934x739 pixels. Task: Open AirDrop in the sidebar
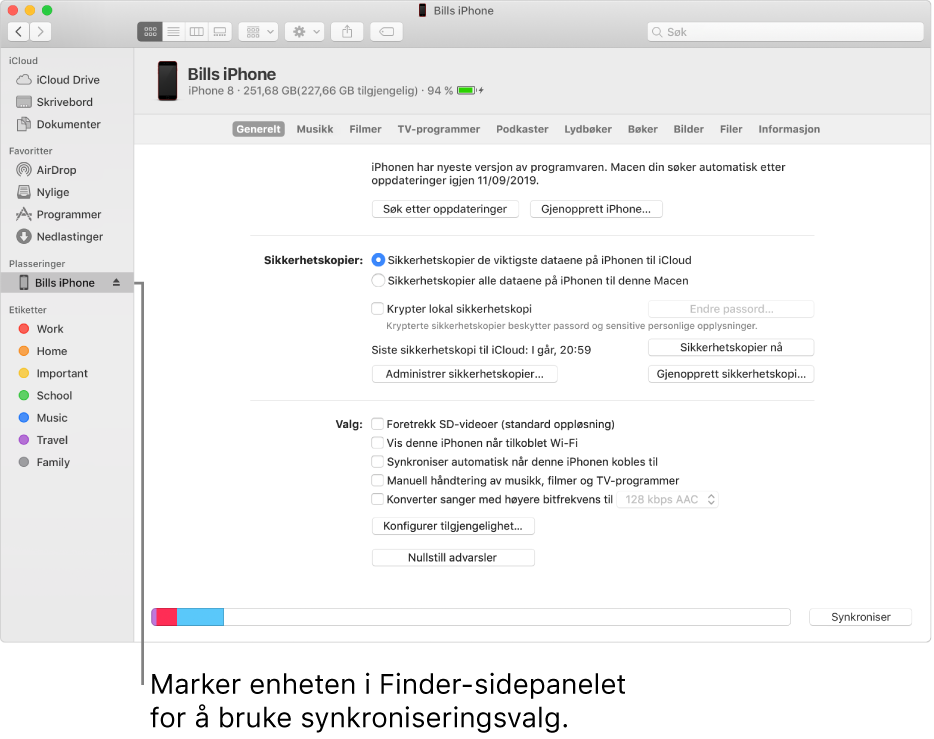[67, 170]
